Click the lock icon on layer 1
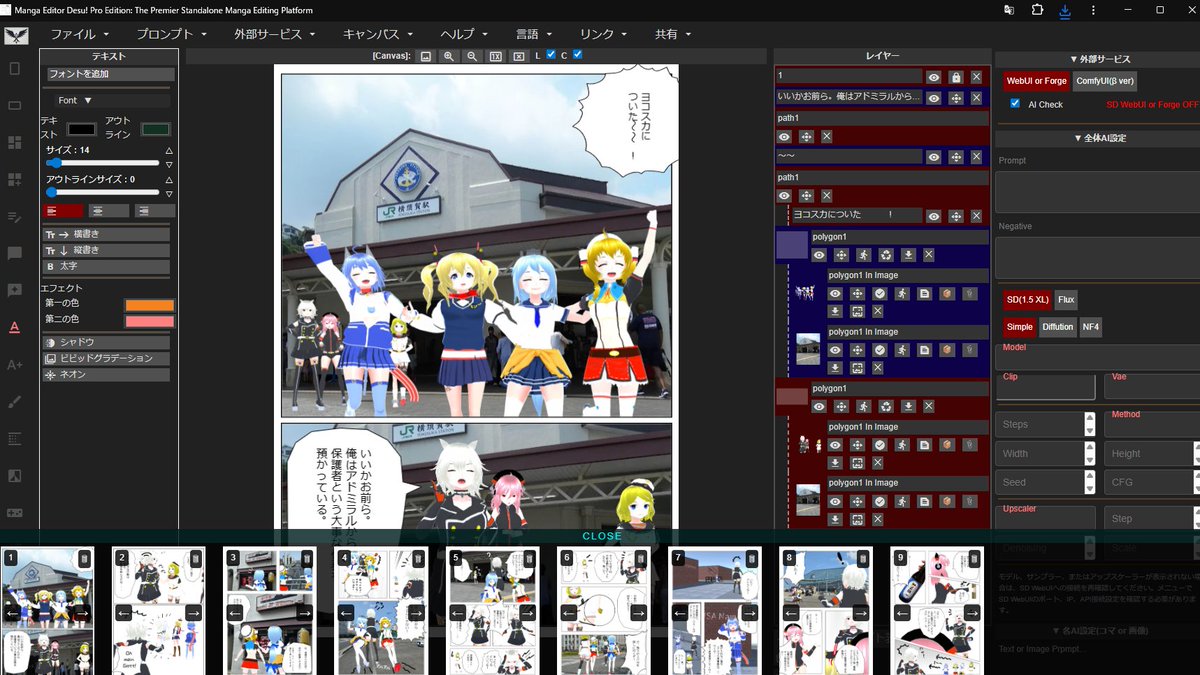The height and width of the screenshot is (675, 1200). tap(956, 77)
